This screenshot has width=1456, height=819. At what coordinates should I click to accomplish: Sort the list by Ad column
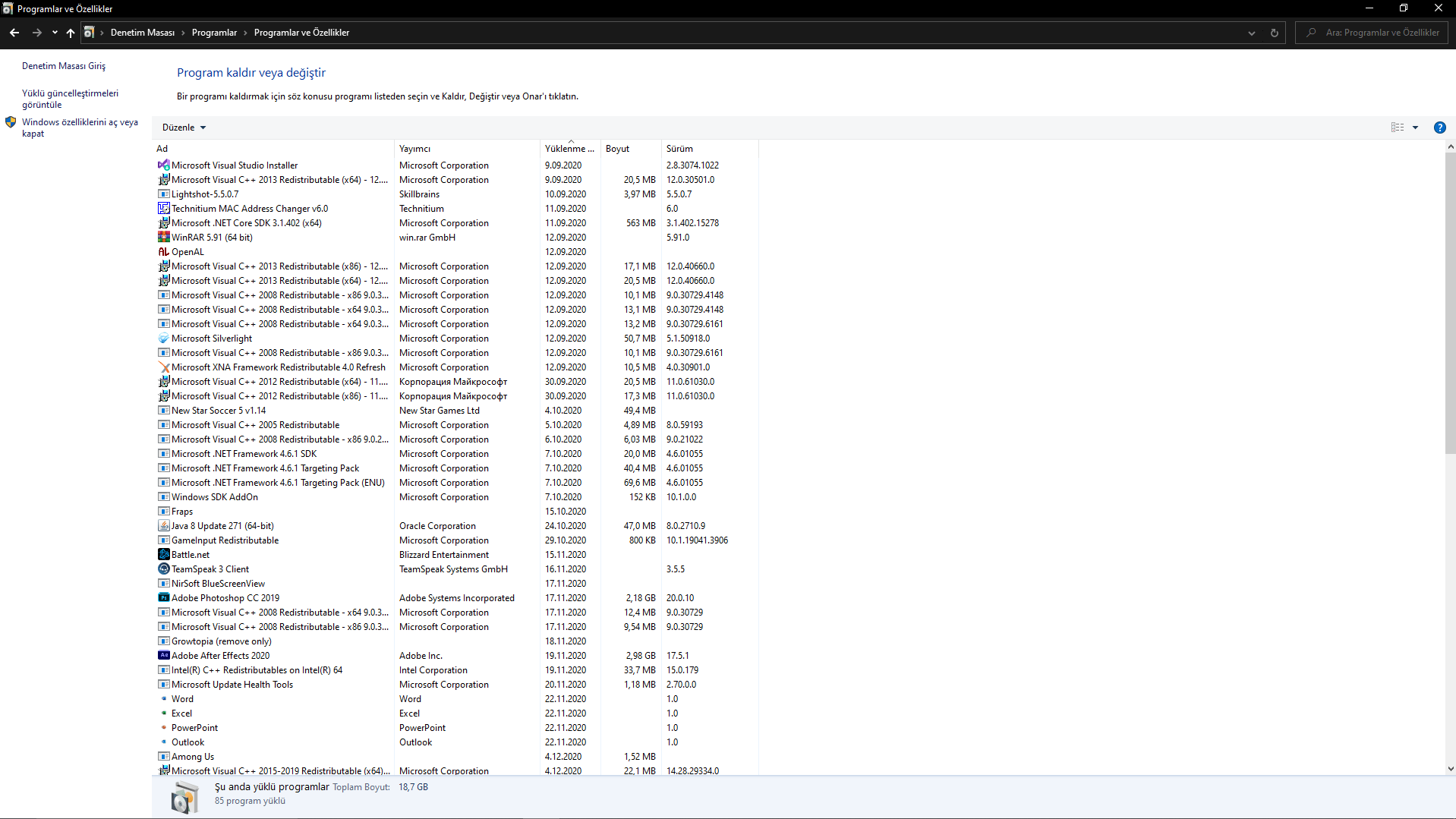[273, 149]
